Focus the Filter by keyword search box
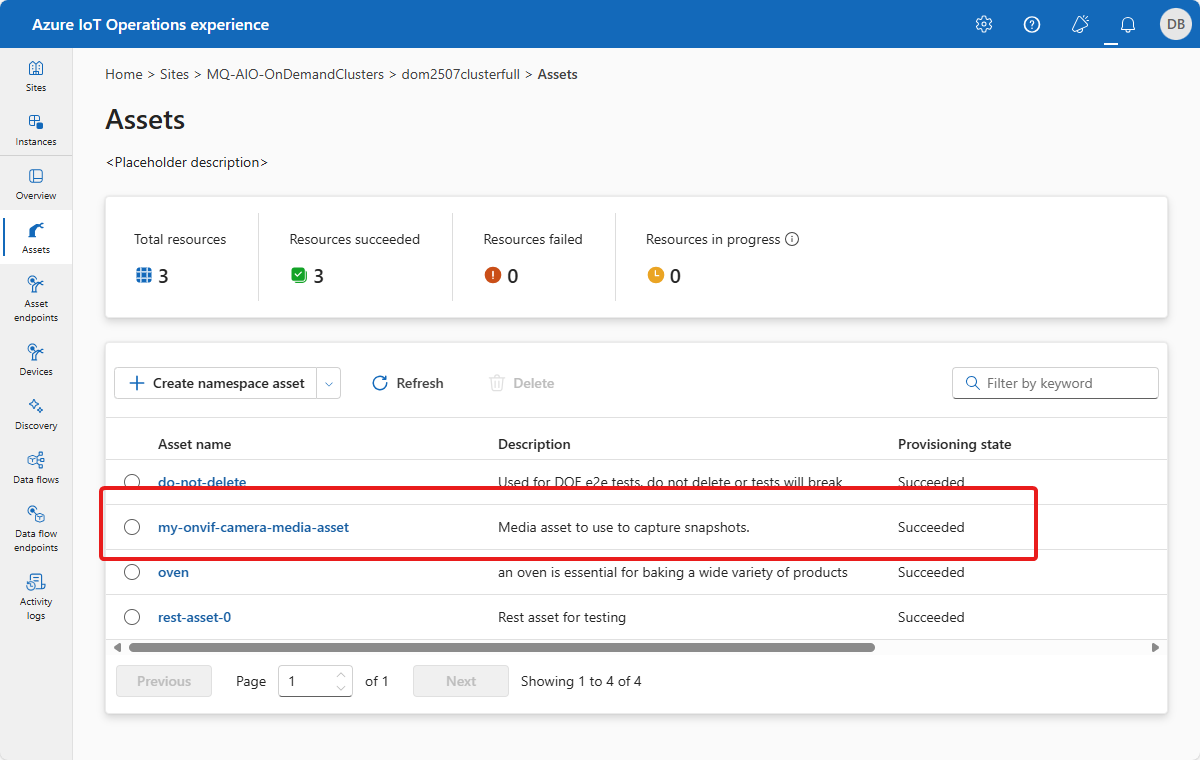 point(1055,383)
